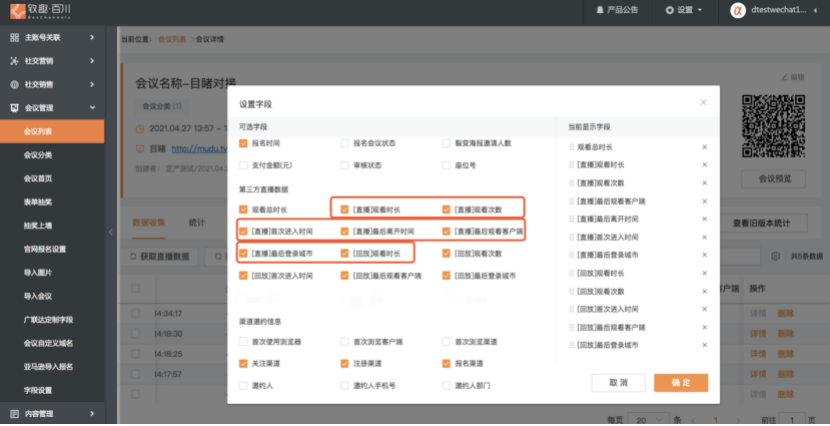
Task: Open 会议列表 in the sidebar
Action: click(x=52, y=131)
